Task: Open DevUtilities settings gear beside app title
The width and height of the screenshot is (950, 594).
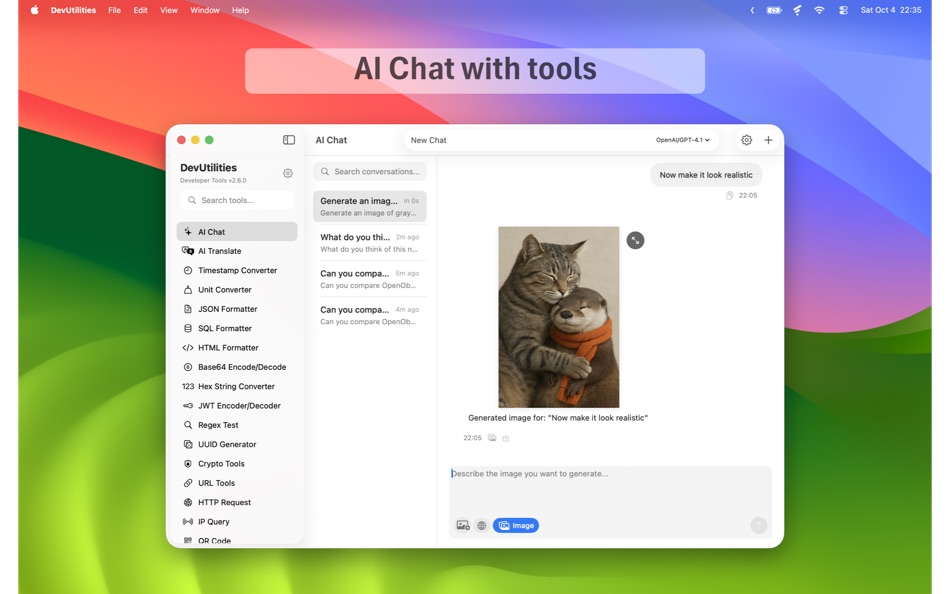Action: (x=288, y=173)
